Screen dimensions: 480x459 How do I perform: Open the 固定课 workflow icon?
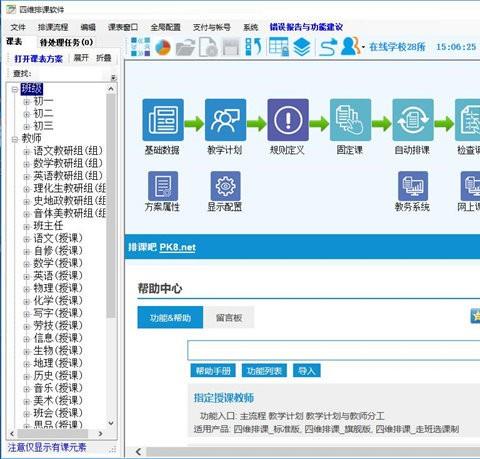coord(350,120)
